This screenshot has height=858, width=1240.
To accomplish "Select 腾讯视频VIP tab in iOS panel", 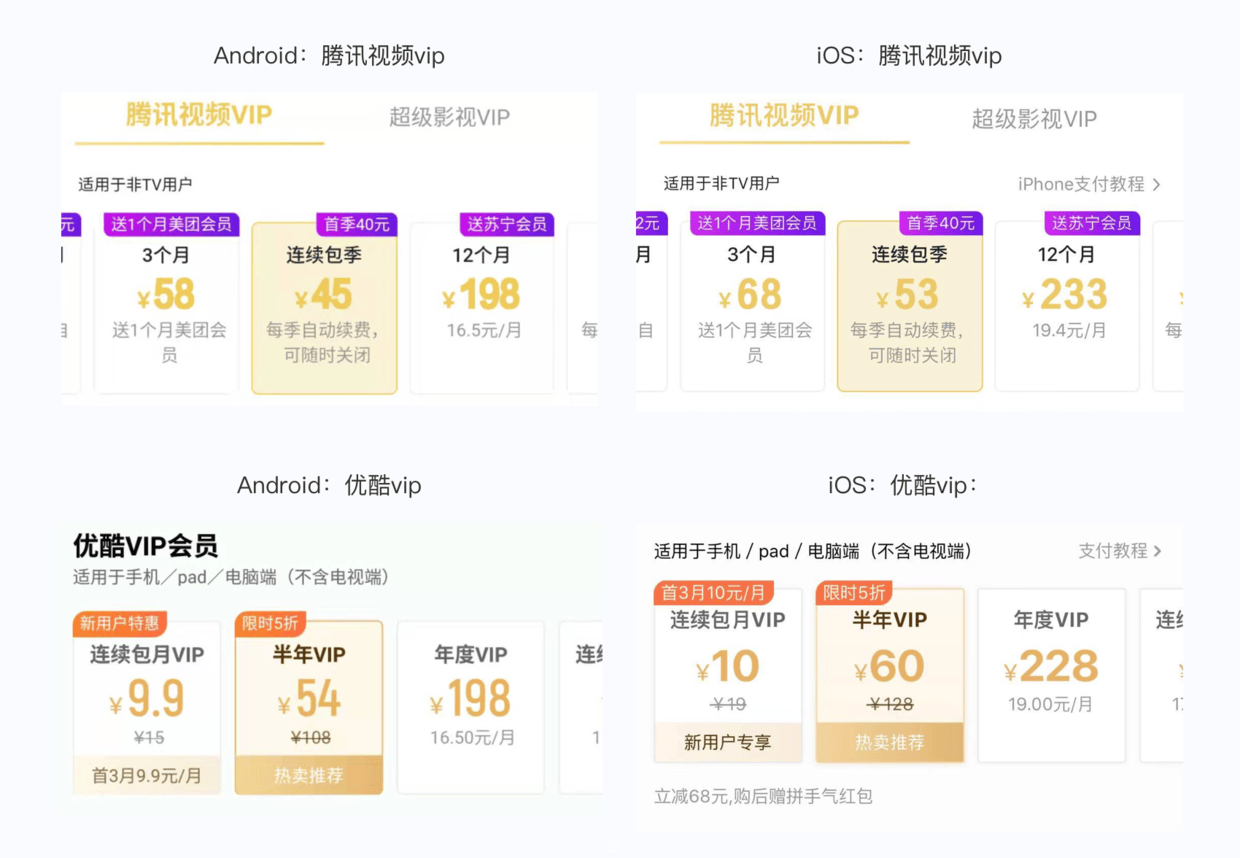I will click(x=784, y=116).
